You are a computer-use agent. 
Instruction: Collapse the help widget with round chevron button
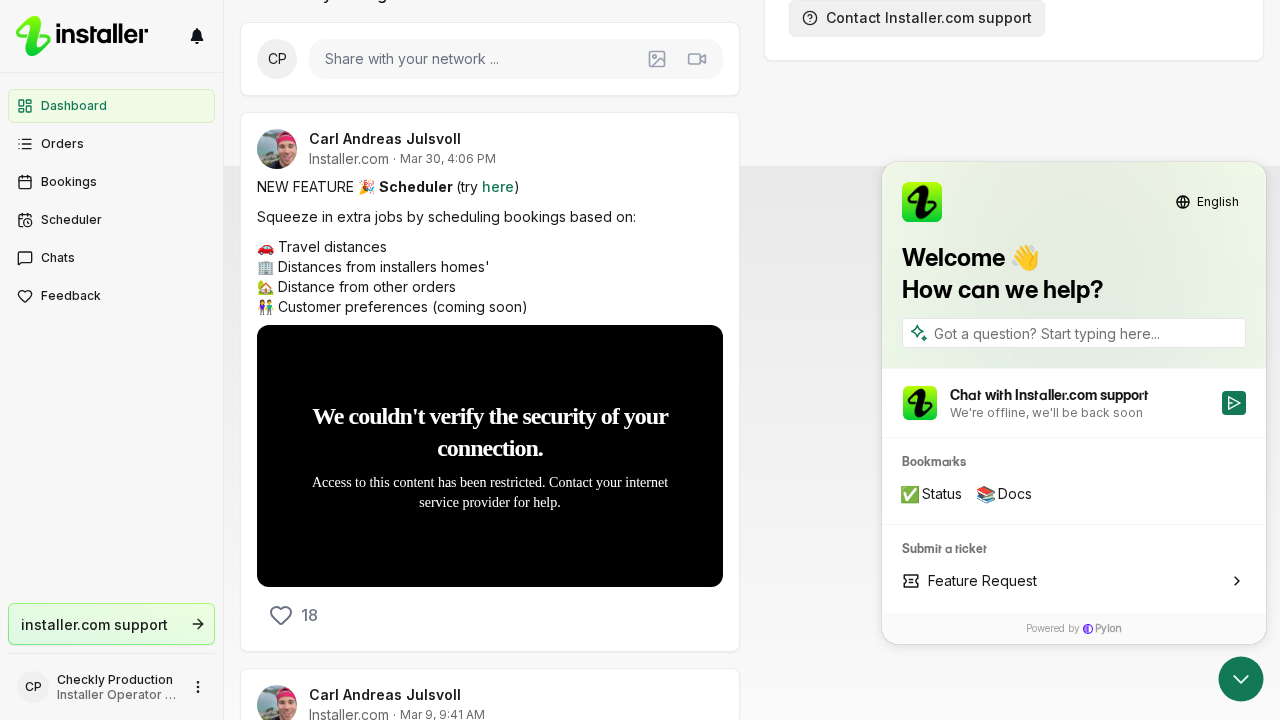1241,679
